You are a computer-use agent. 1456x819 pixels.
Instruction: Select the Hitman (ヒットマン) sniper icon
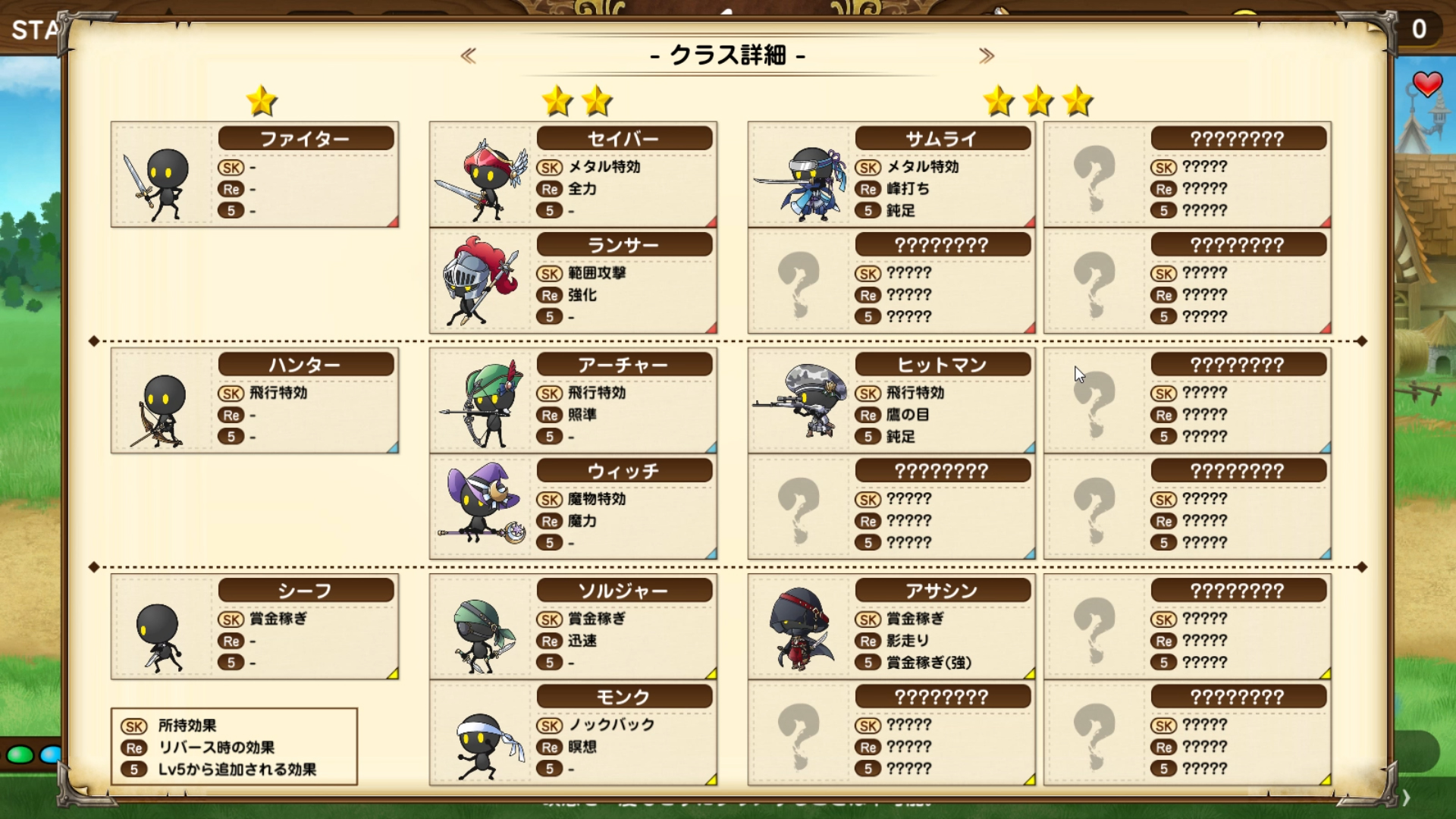click(x=801, y=401)
